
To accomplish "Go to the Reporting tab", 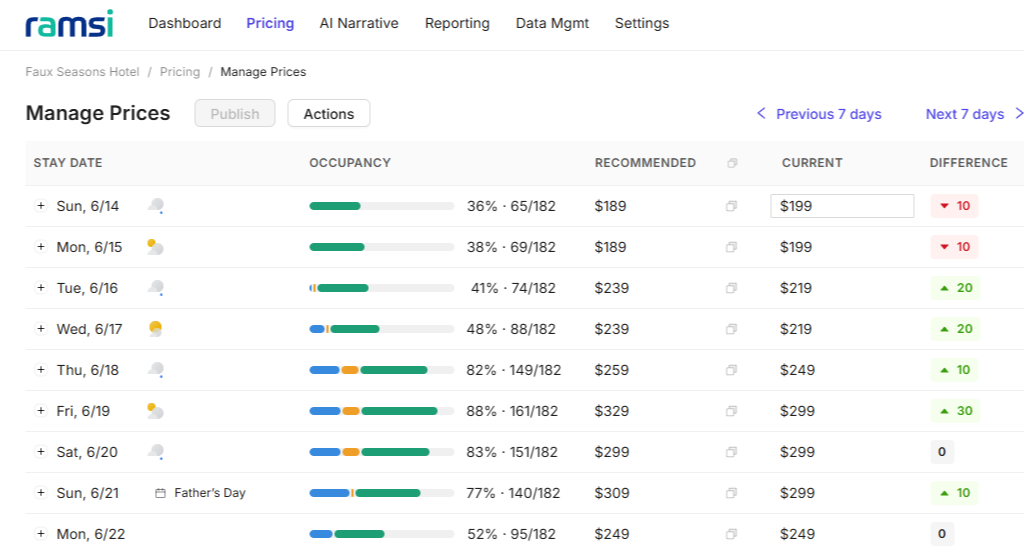I will pos(457,24).
